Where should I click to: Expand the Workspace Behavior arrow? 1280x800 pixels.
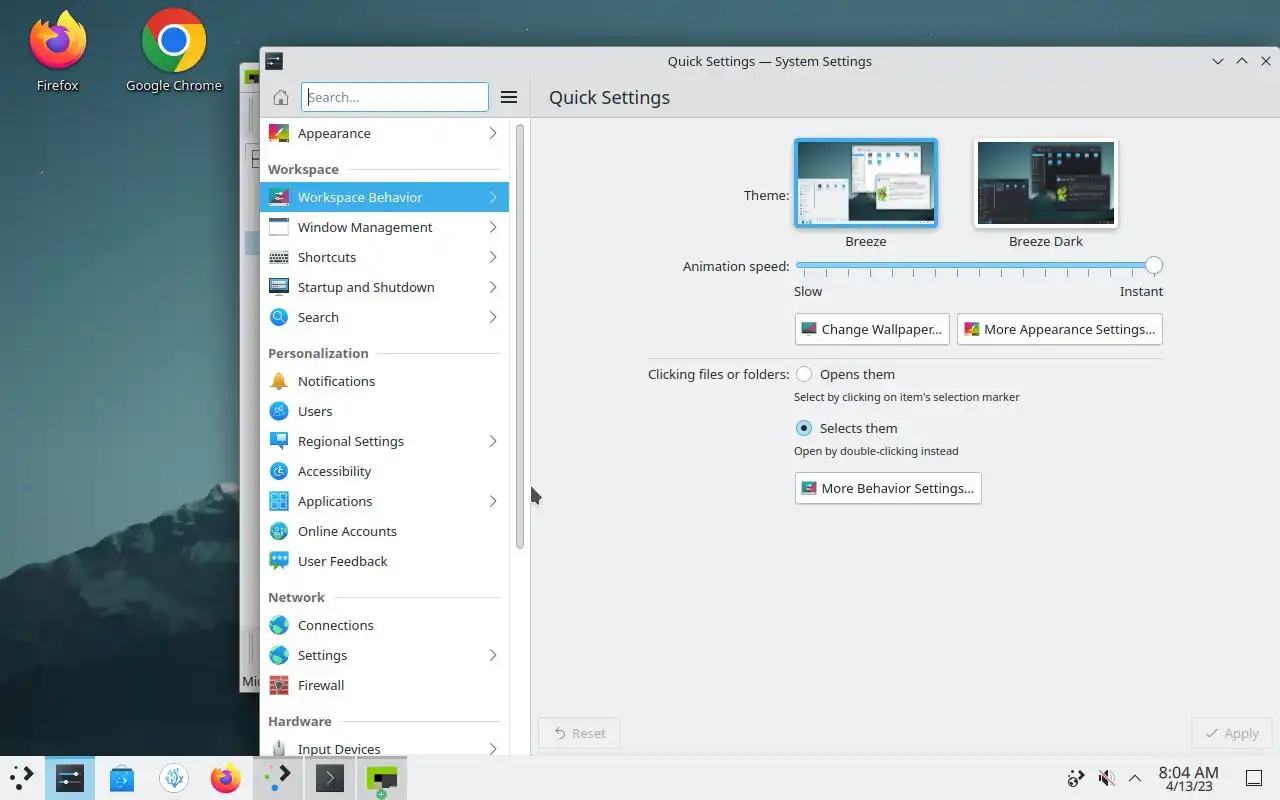(493, 197)
